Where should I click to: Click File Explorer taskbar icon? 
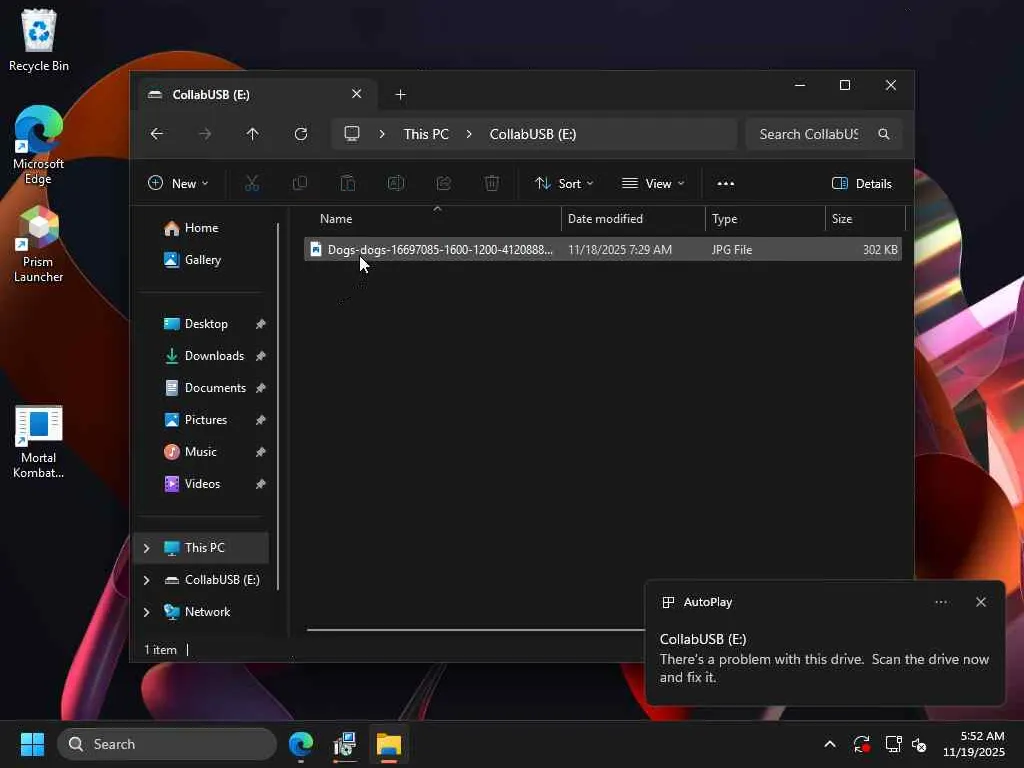click(x=389, y=744)
